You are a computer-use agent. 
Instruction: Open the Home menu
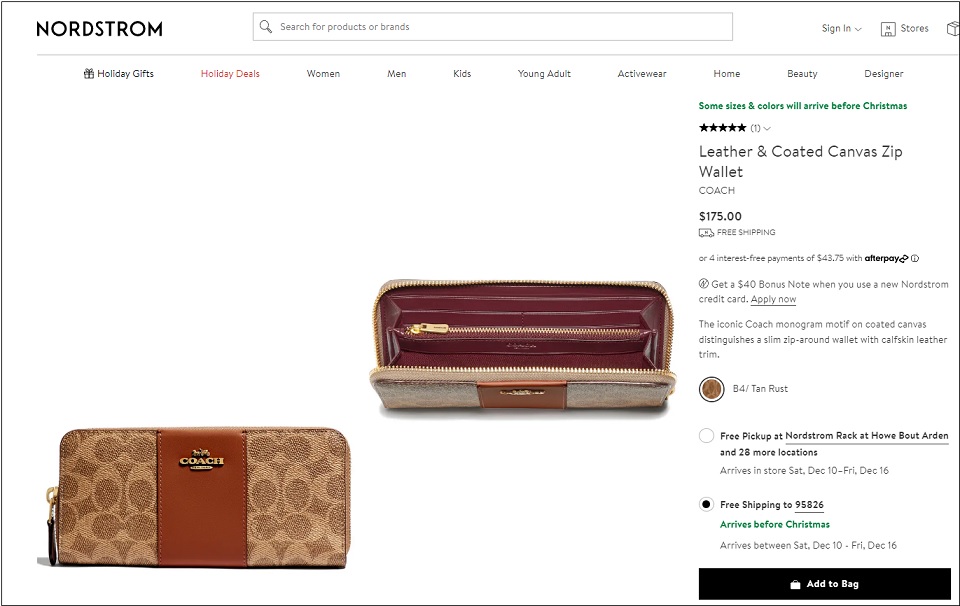click(727, 73)
